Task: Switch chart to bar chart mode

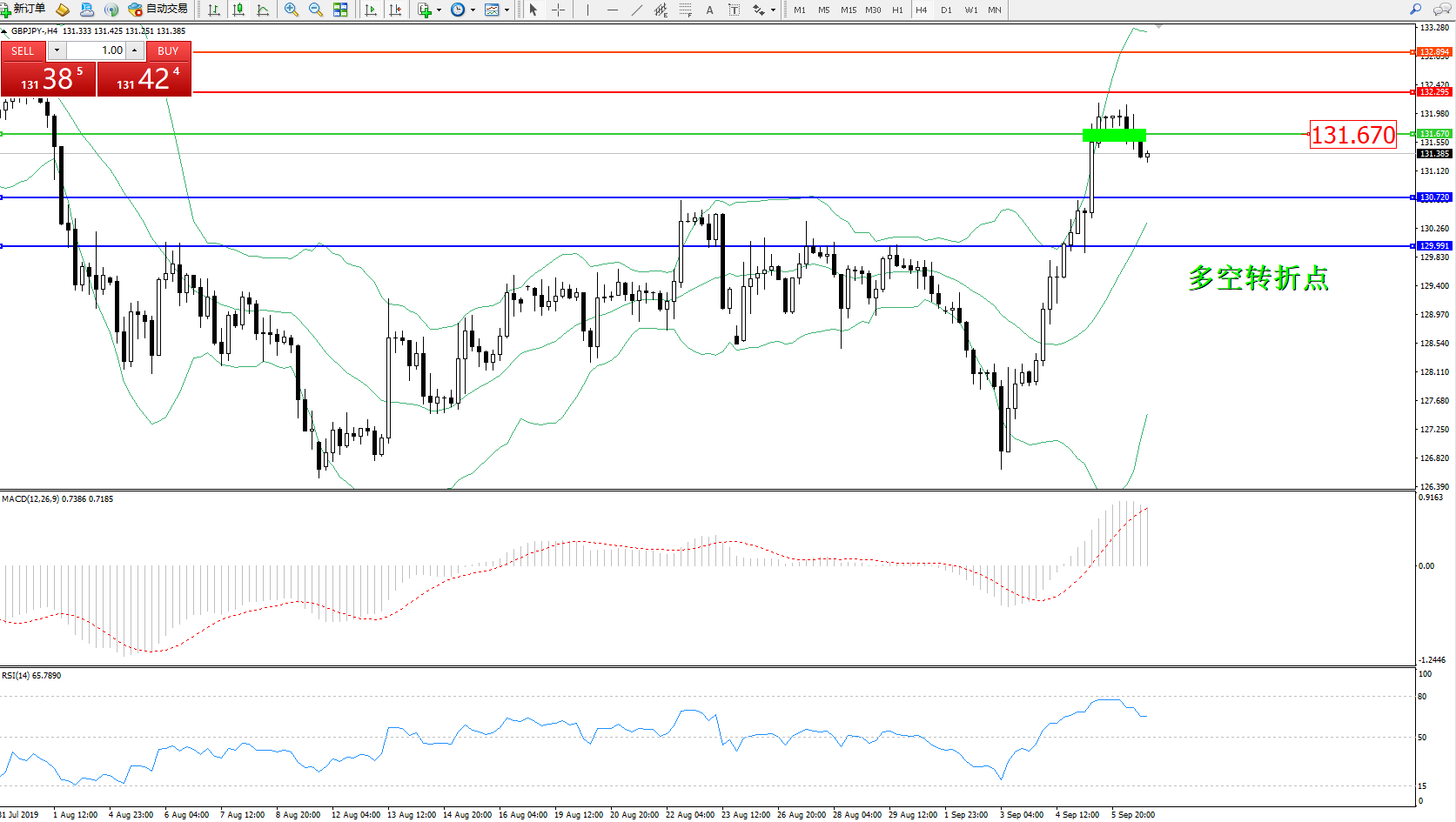Action: point(214,10)
